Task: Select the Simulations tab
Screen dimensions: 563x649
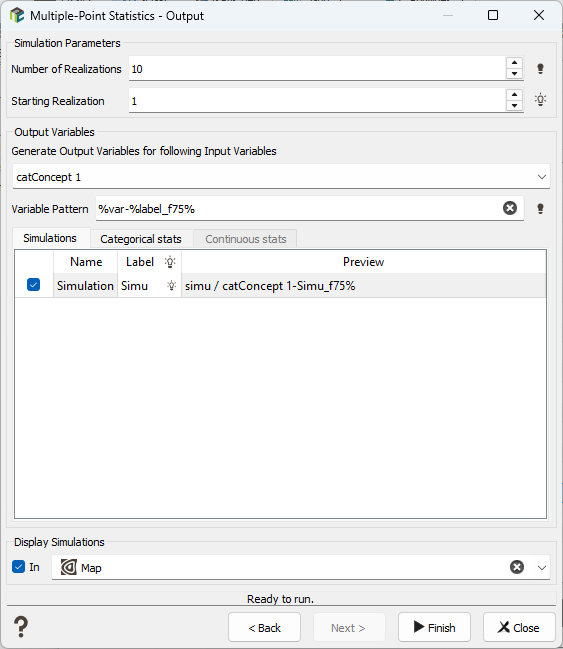Action: coord(50,238)
